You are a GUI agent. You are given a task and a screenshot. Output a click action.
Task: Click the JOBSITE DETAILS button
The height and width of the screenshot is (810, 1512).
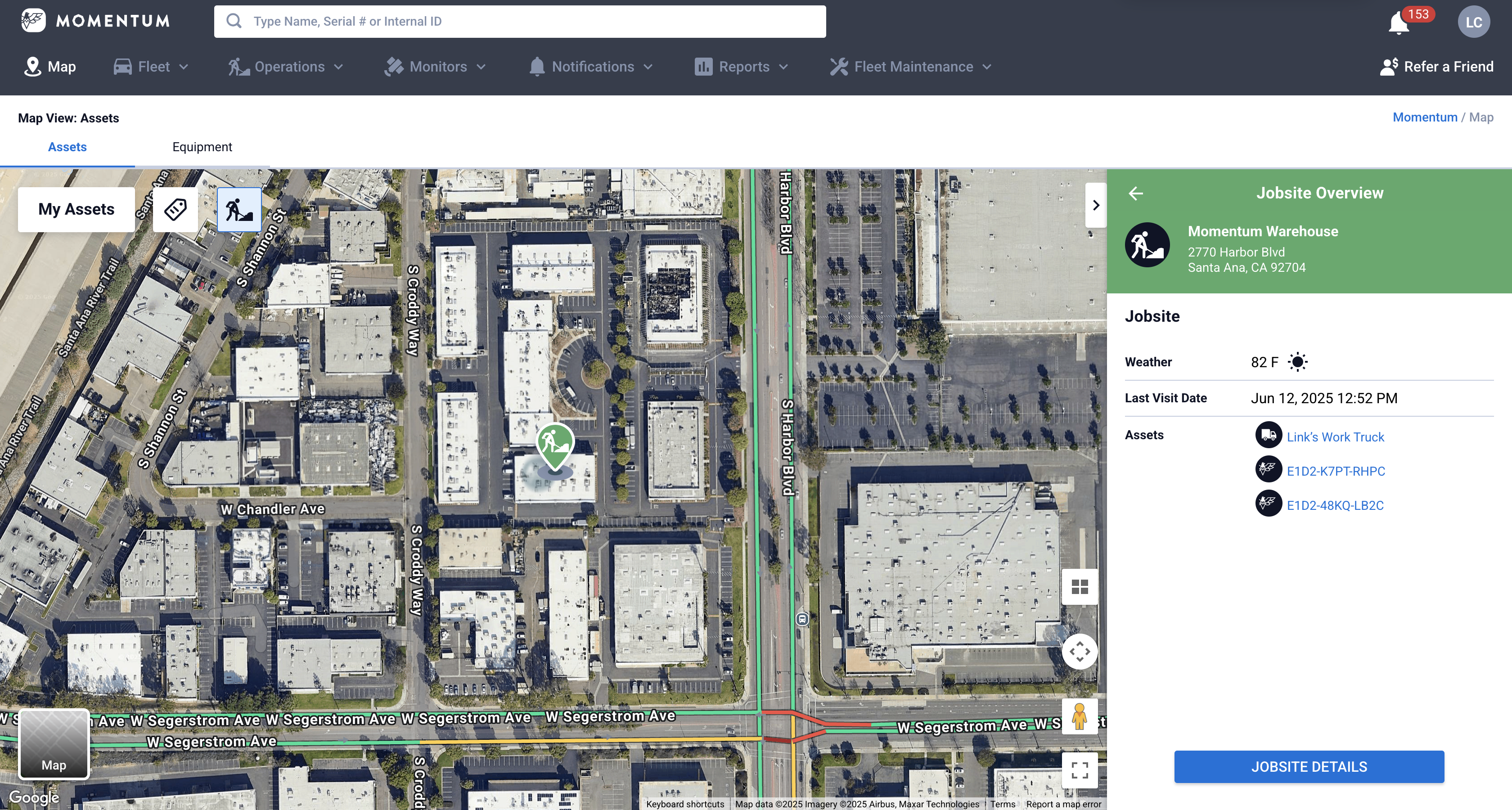[1308, 766]
